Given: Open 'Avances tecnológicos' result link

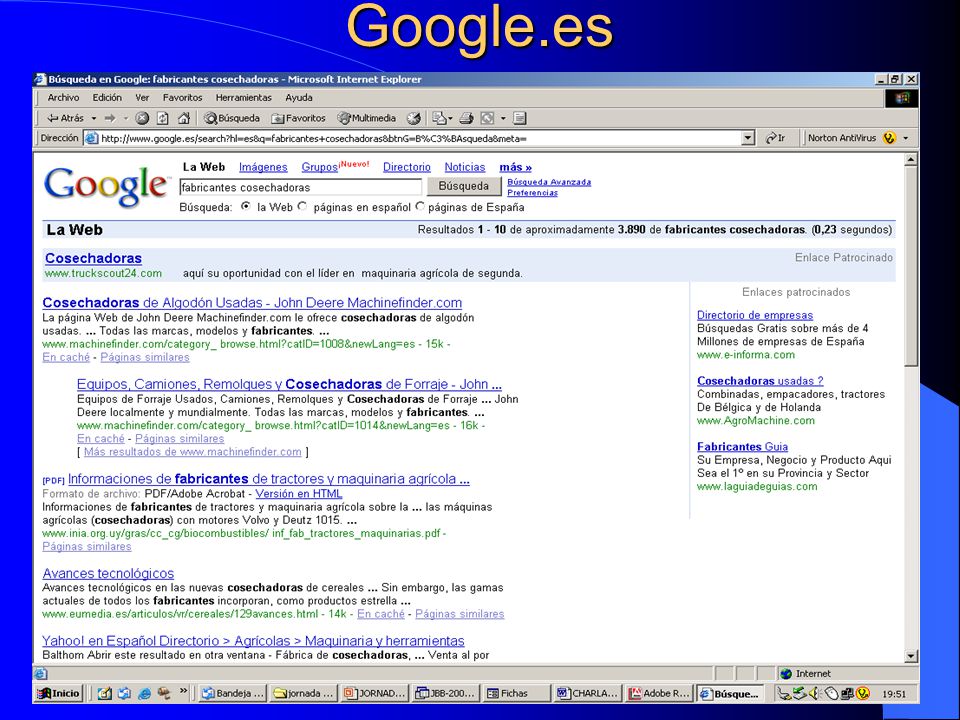Looking at the screenshot, I should (x=108, y=574).
